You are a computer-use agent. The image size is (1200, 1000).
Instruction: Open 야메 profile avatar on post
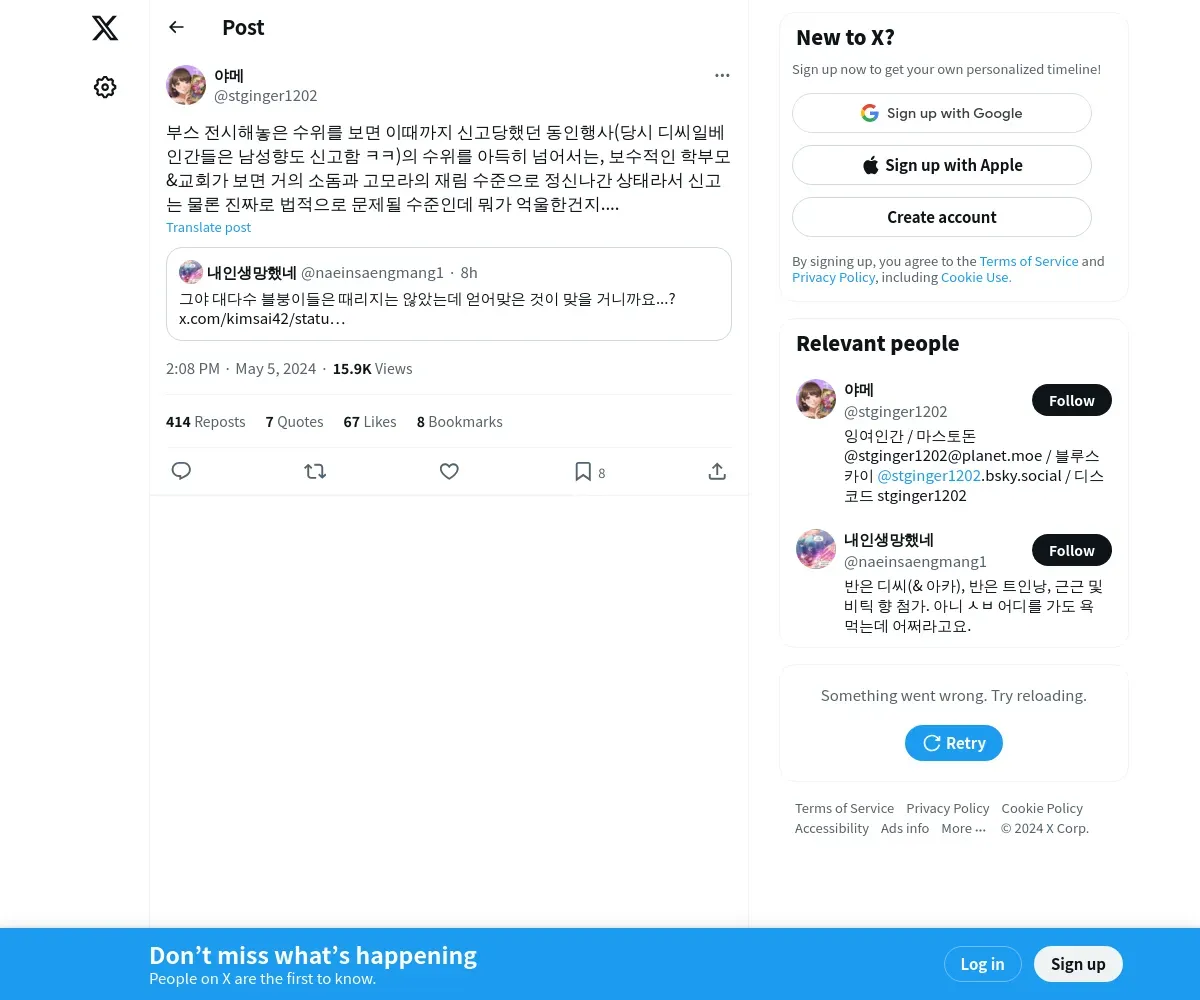[186, 85]
